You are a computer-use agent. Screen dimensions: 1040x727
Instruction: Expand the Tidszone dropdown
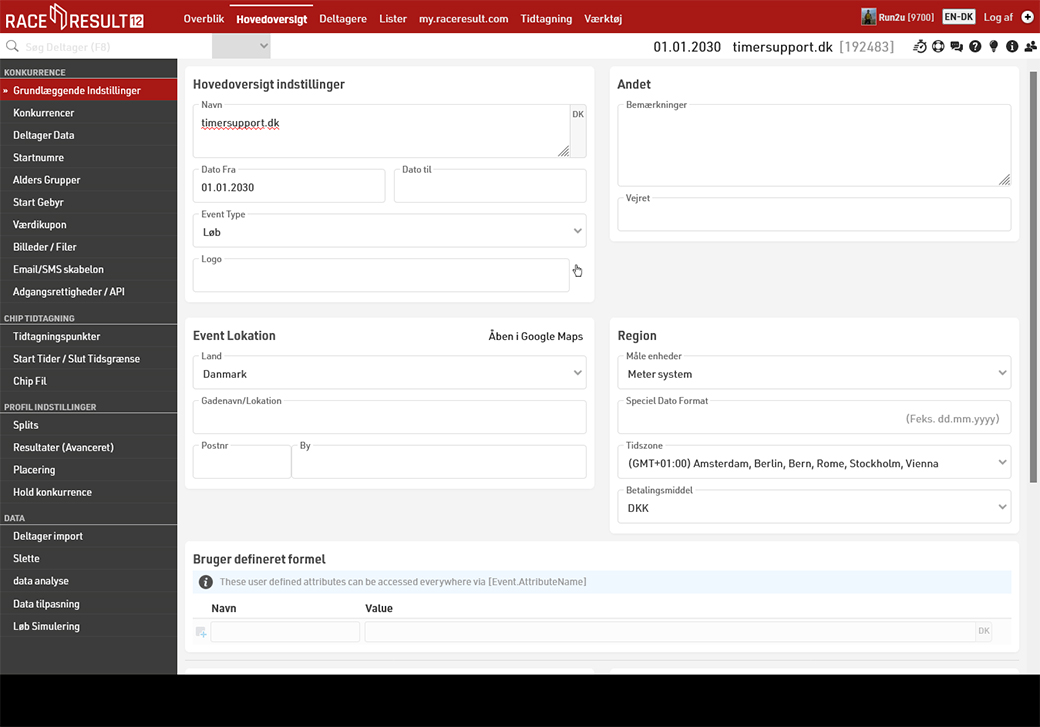click(x=814, y=463)
